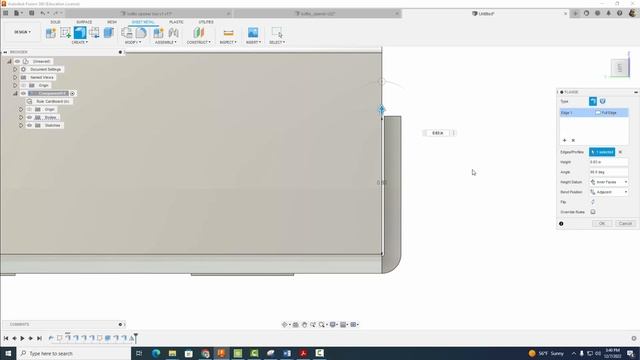The width and height of the screenshot is (640, 360).
Task: Click the Rule: Cardboard entry in browser
Action: pyautogui.click(x=52, y=101)
